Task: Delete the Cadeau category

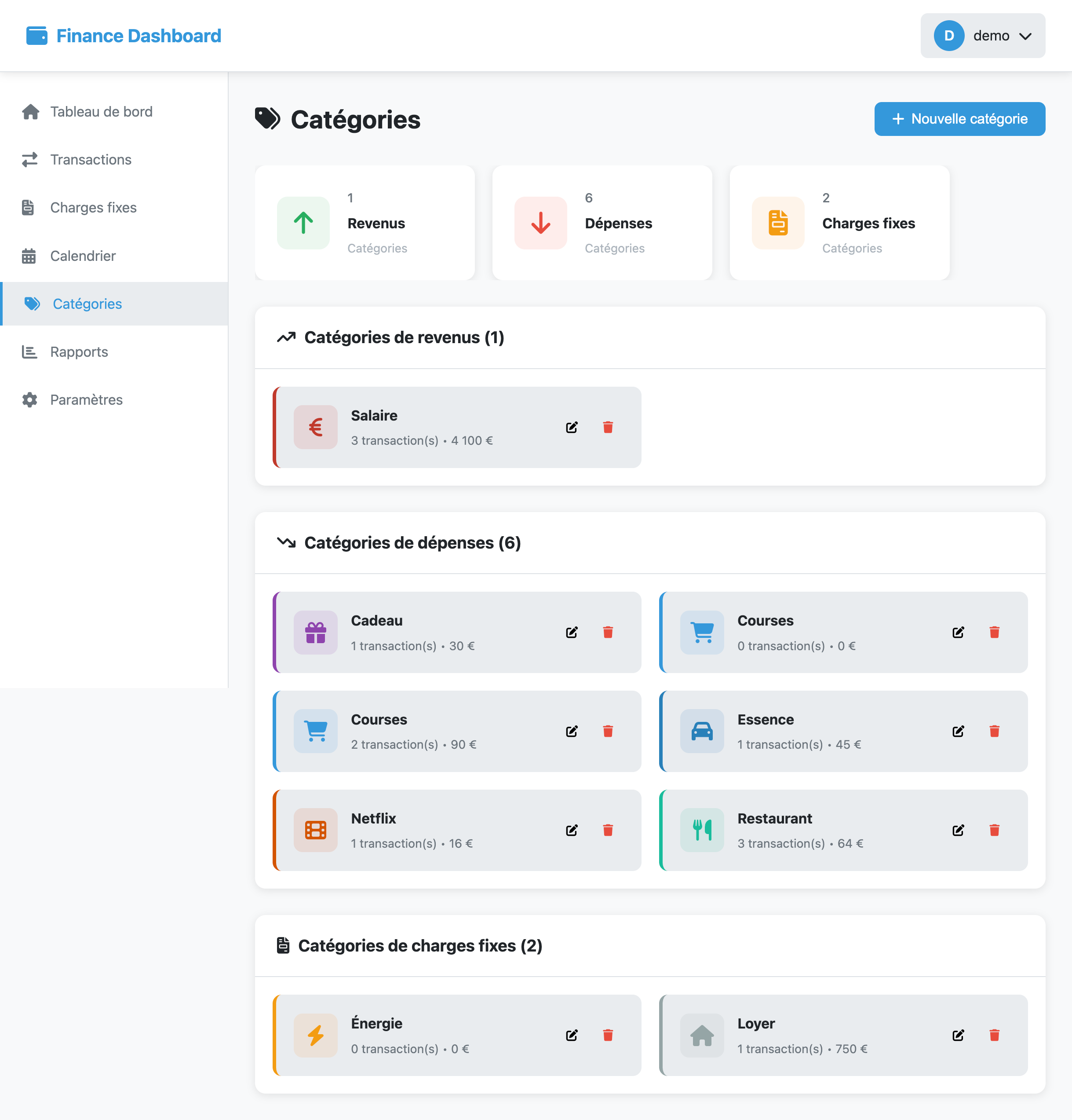Action: click(x=608, y=632)
